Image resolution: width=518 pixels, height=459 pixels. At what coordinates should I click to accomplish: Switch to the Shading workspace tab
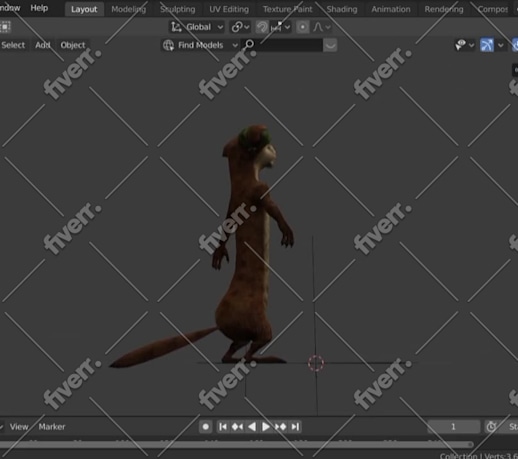point(342,9)
